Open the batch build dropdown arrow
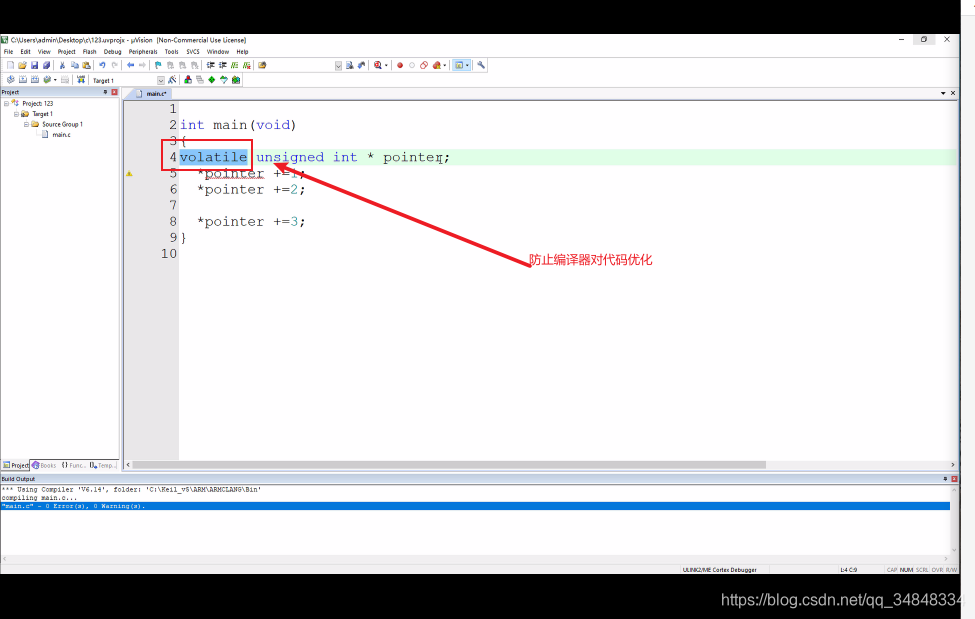Viewport: 975px width, 619px height. (55, 80)
